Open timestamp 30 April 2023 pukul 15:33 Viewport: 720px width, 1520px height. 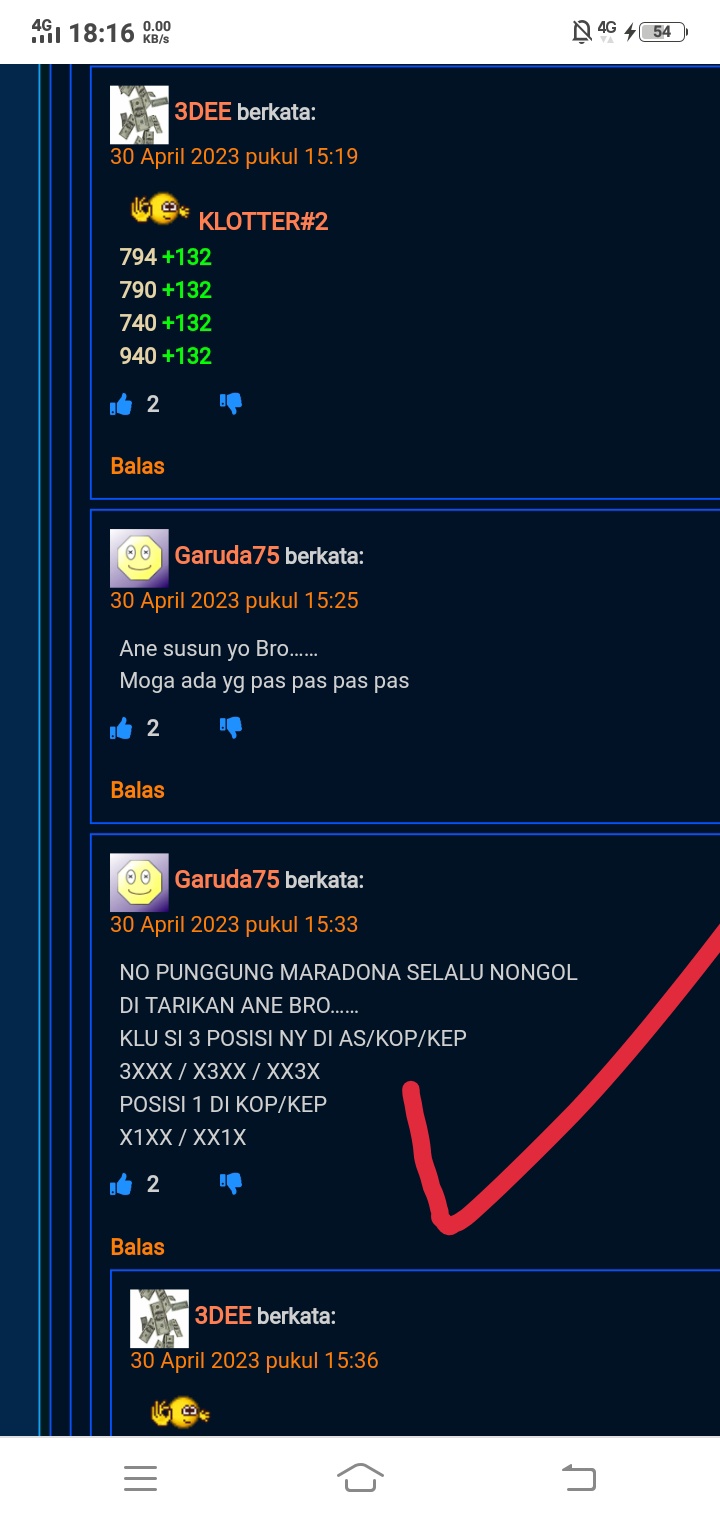234,924
